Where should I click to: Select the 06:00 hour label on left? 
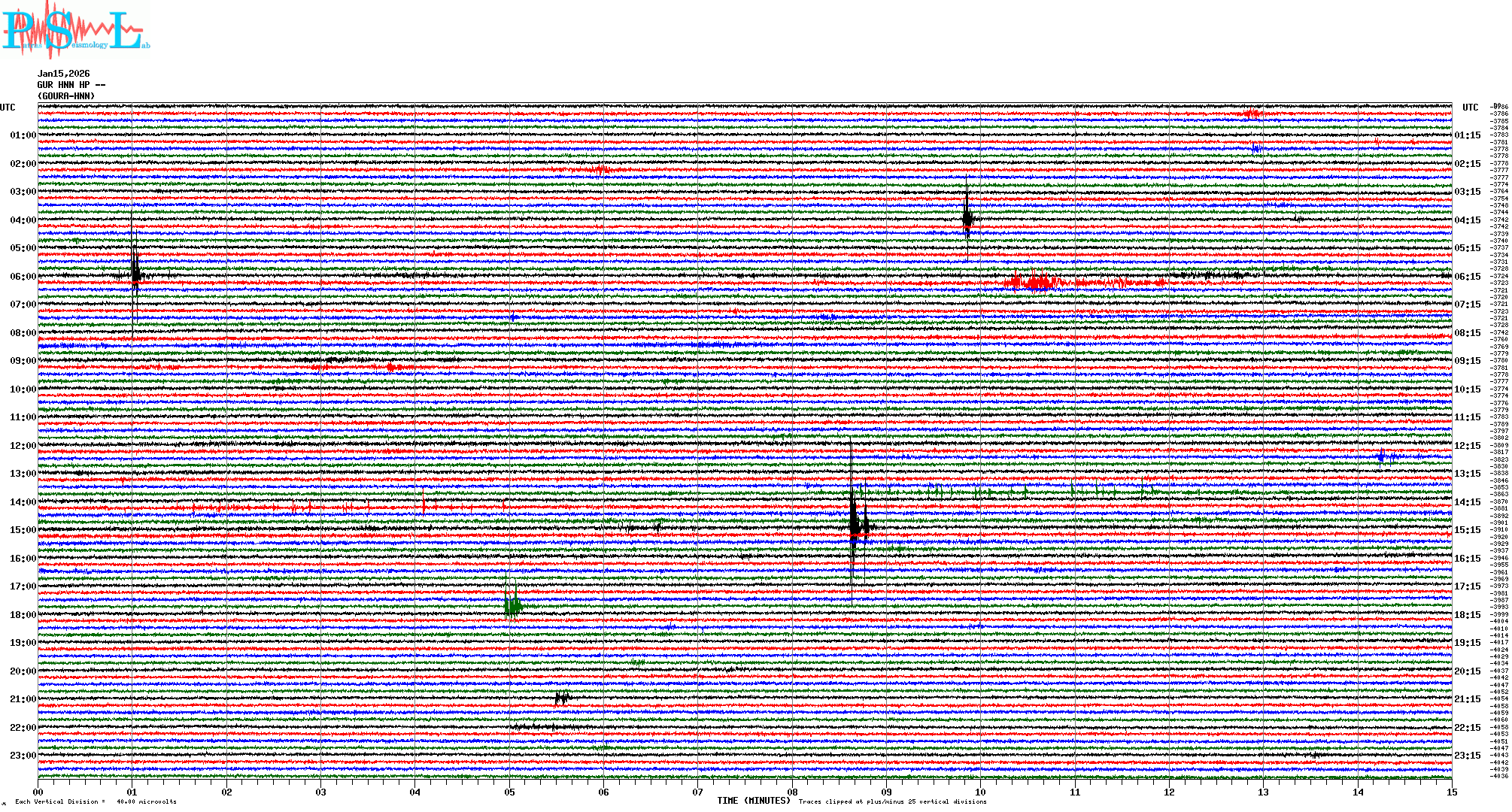tap(23, 277)
